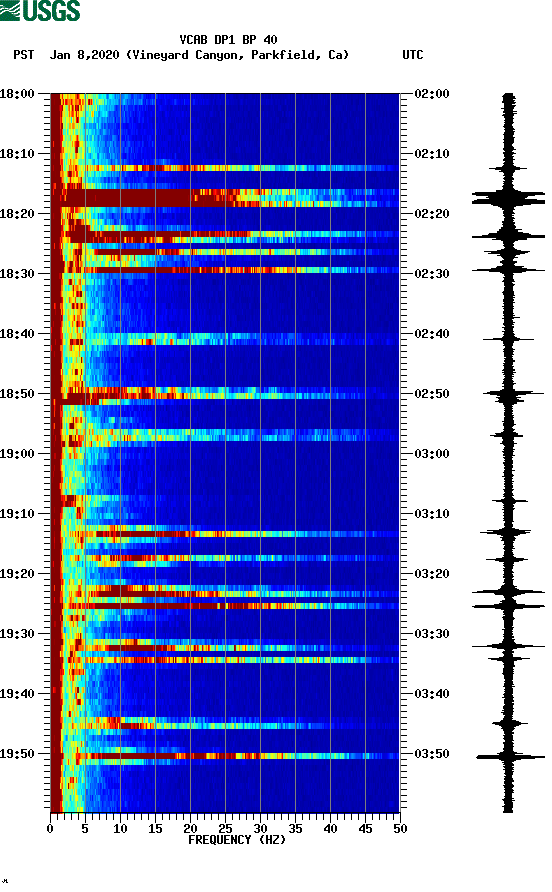Viewport: 552px width, 892px height.
Task: Click the 5 Hz frequency tick label
Action: click(x=85, y=829)
